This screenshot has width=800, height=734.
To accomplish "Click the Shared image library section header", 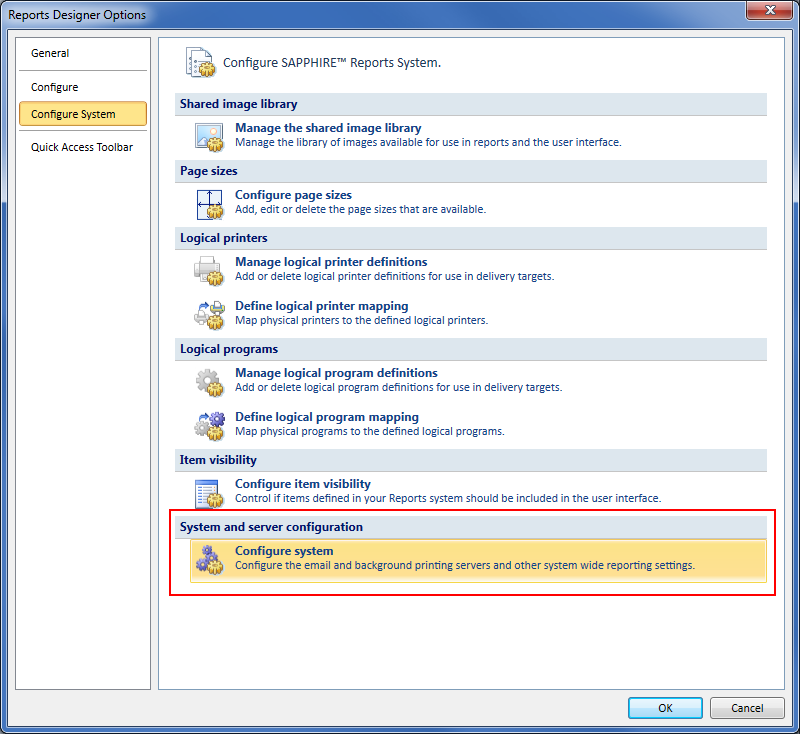I will click(470, 104).
